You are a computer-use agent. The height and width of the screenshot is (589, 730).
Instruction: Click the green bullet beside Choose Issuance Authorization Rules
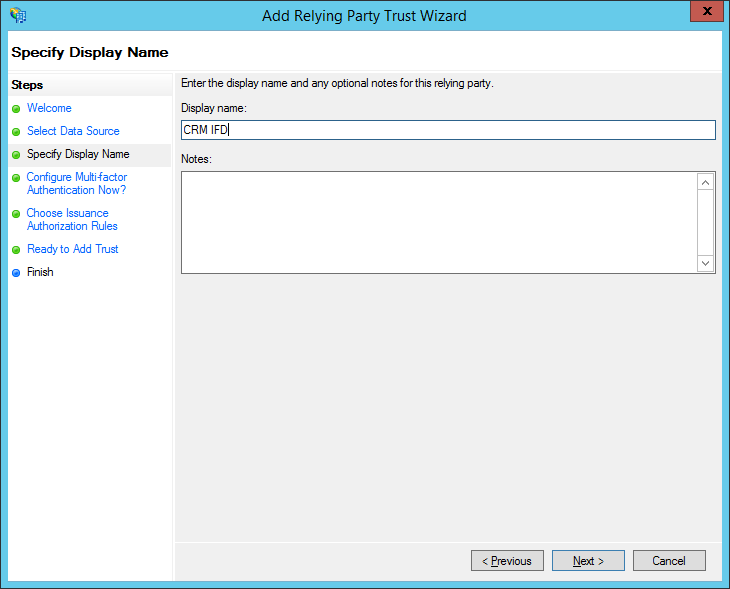(x=16, y=214)
